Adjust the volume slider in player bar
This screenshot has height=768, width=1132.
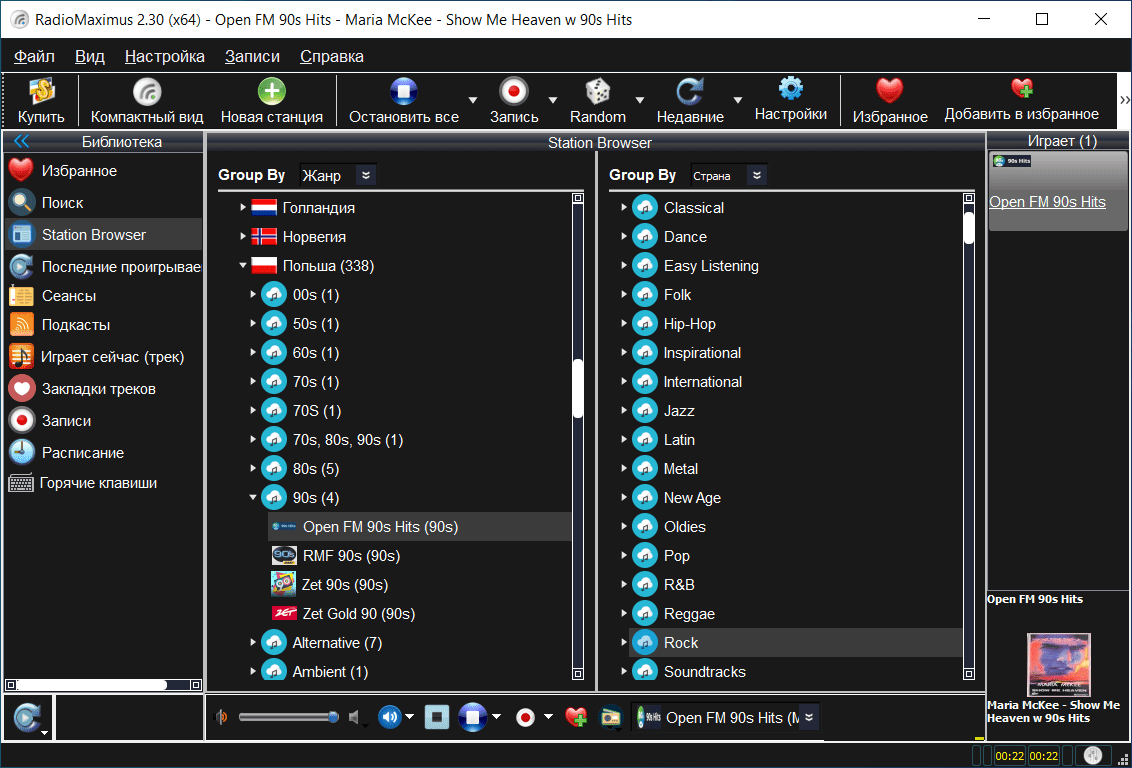(x=289, y=717)
